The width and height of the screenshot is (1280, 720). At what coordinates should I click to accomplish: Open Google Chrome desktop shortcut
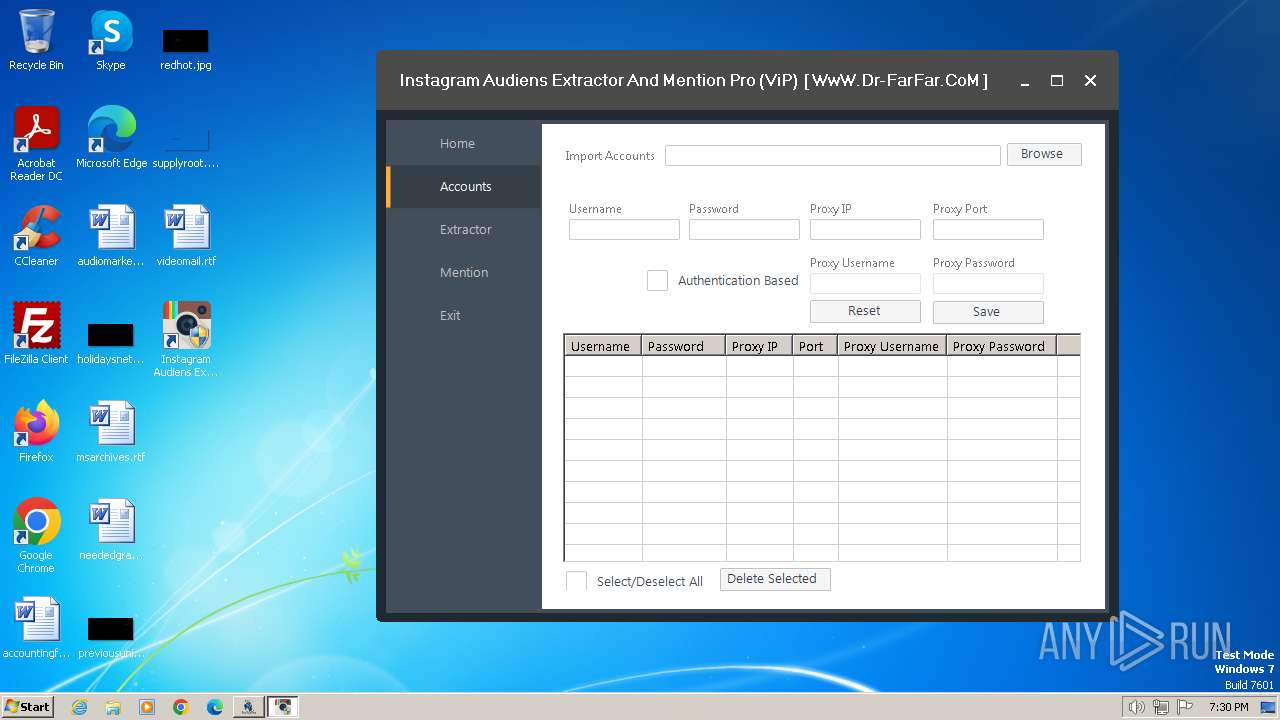pos(36,536)
